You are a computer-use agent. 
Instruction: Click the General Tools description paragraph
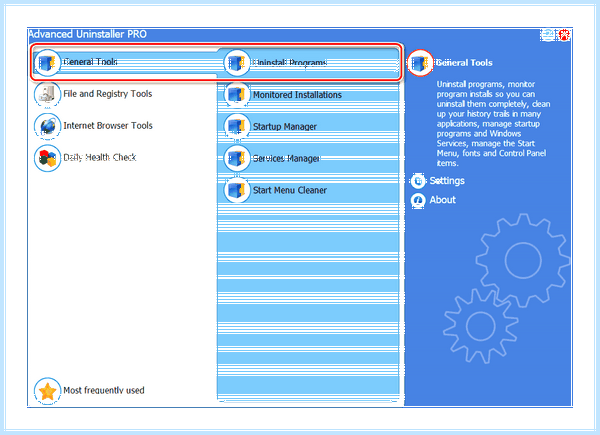pos(493,124)
